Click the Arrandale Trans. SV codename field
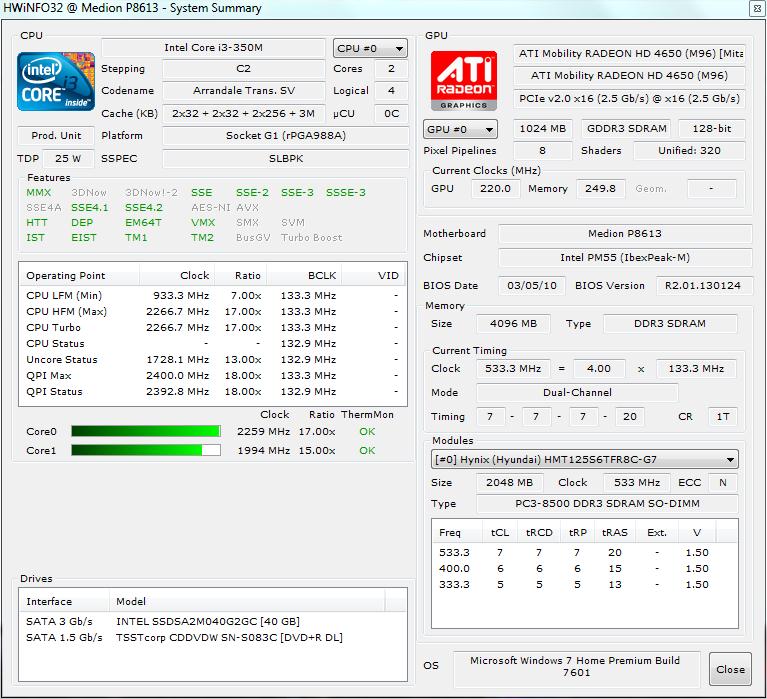The image size is (767, 699). click(243, 90)
